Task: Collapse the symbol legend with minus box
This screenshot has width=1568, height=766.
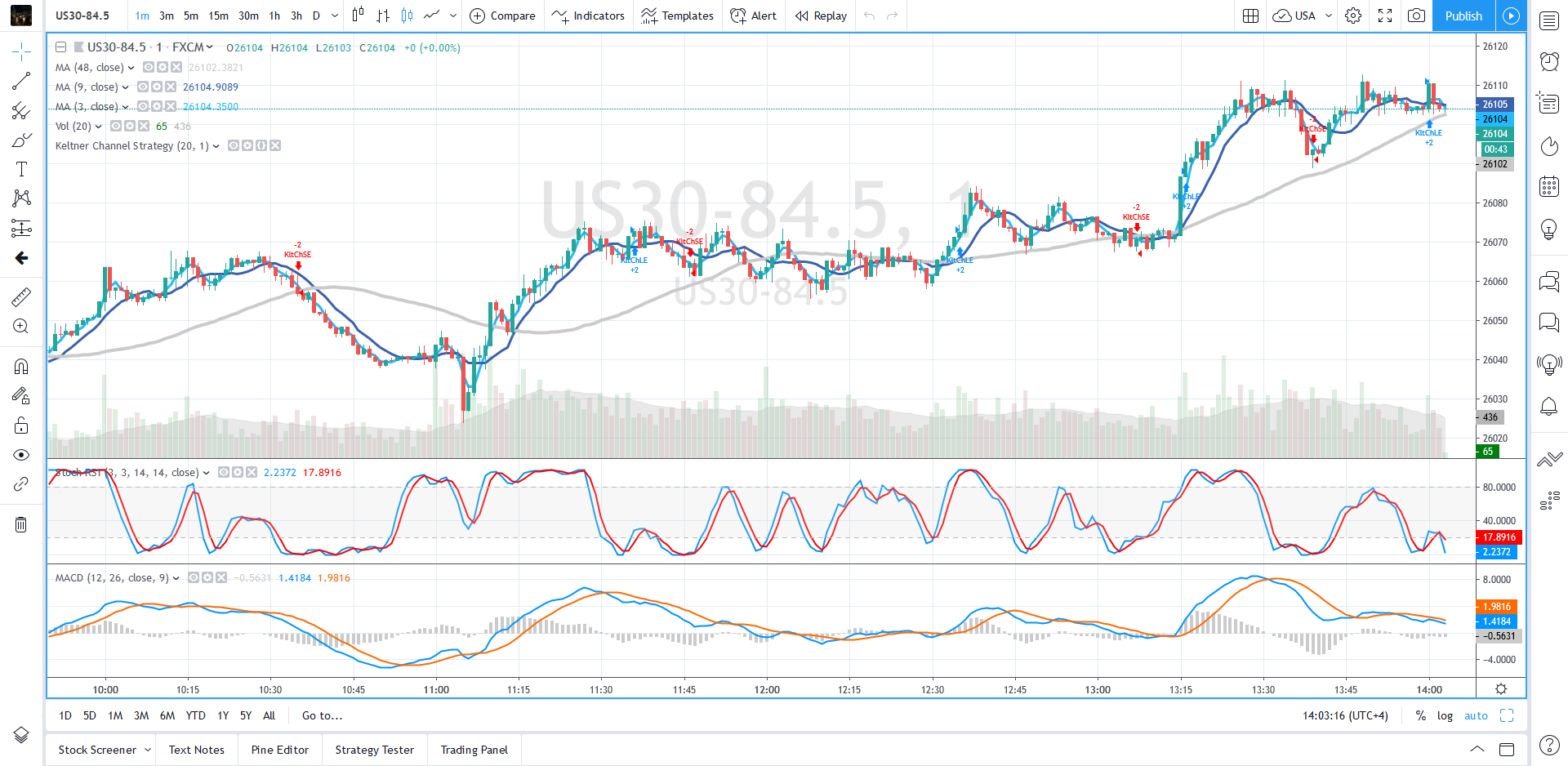Action: [x=61, y=47]
